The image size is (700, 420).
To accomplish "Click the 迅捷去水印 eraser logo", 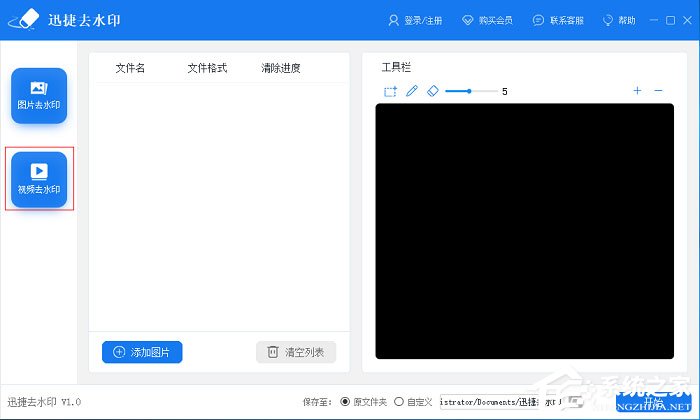I will click(x=25, y=20).
